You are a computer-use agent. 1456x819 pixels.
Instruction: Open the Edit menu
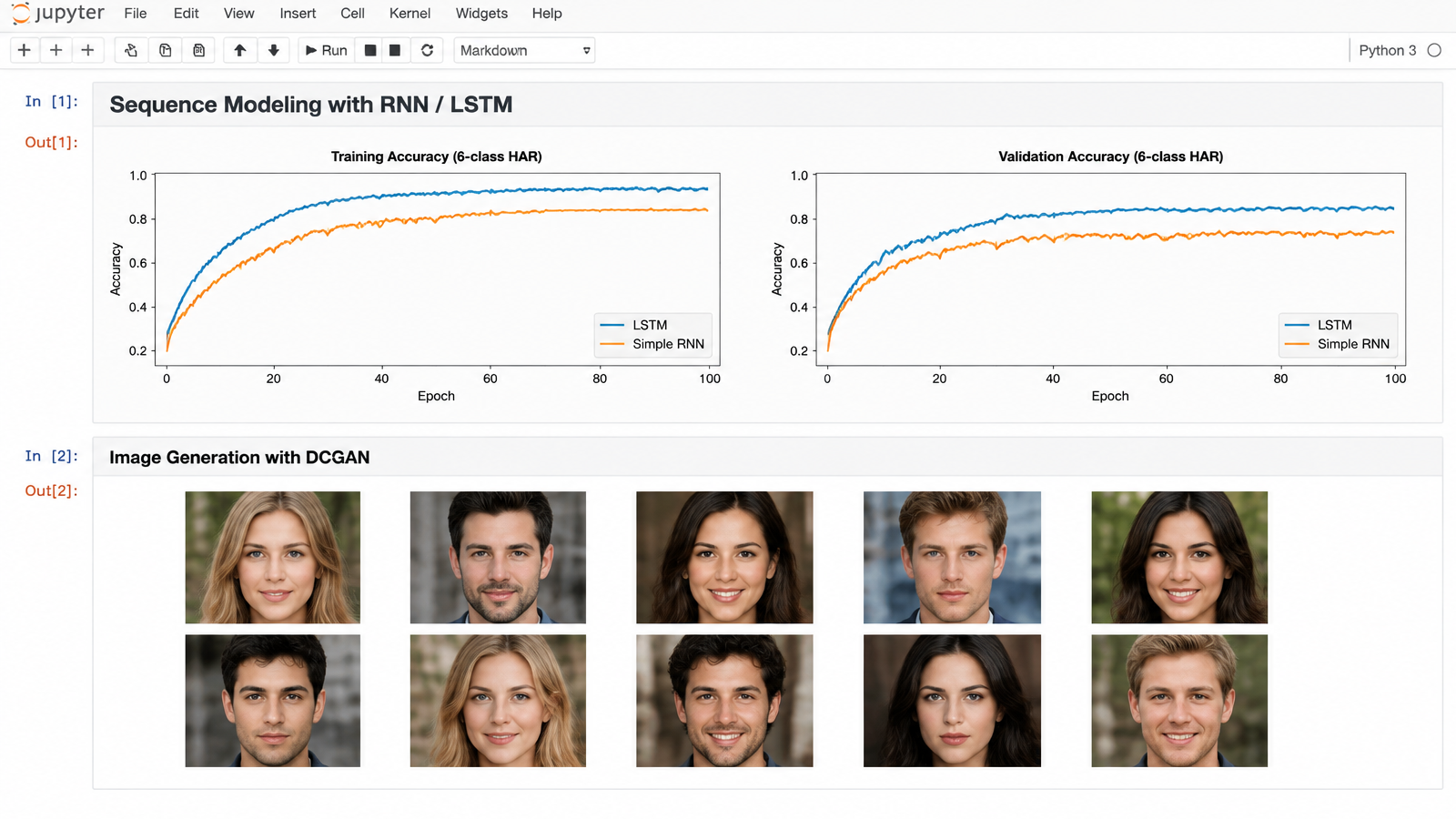186,14
